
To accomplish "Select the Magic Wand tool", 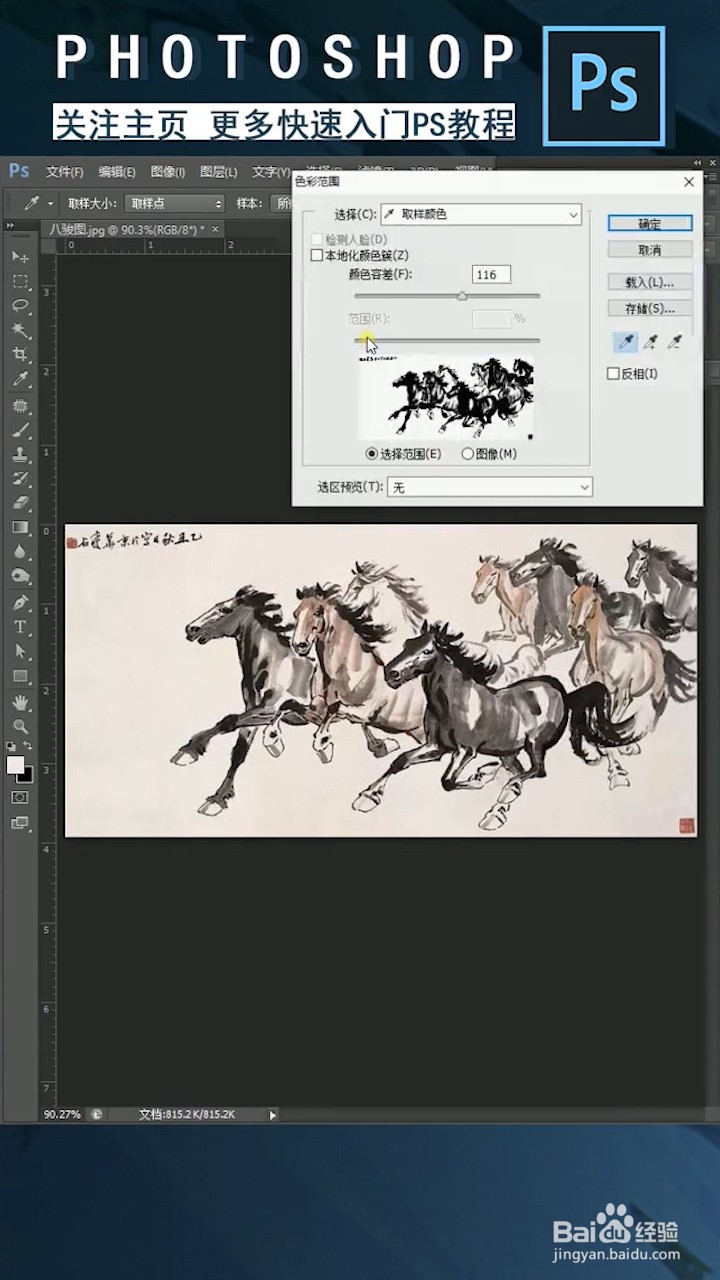I will click(x=20, y=331).
